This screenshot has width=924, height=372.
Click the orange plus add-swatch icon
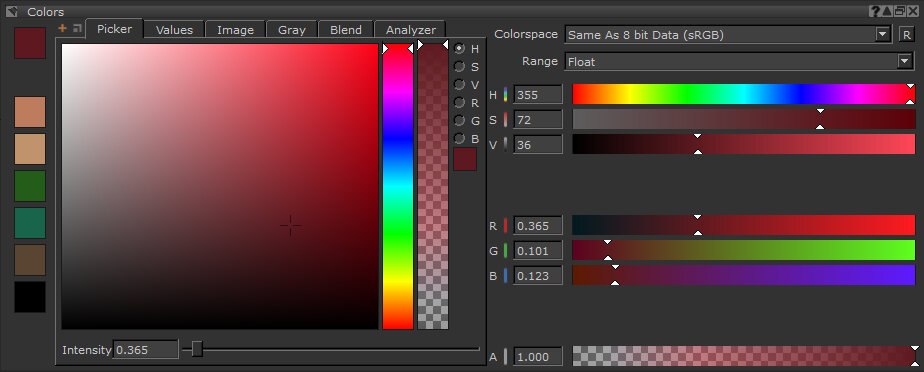[62, 28]
